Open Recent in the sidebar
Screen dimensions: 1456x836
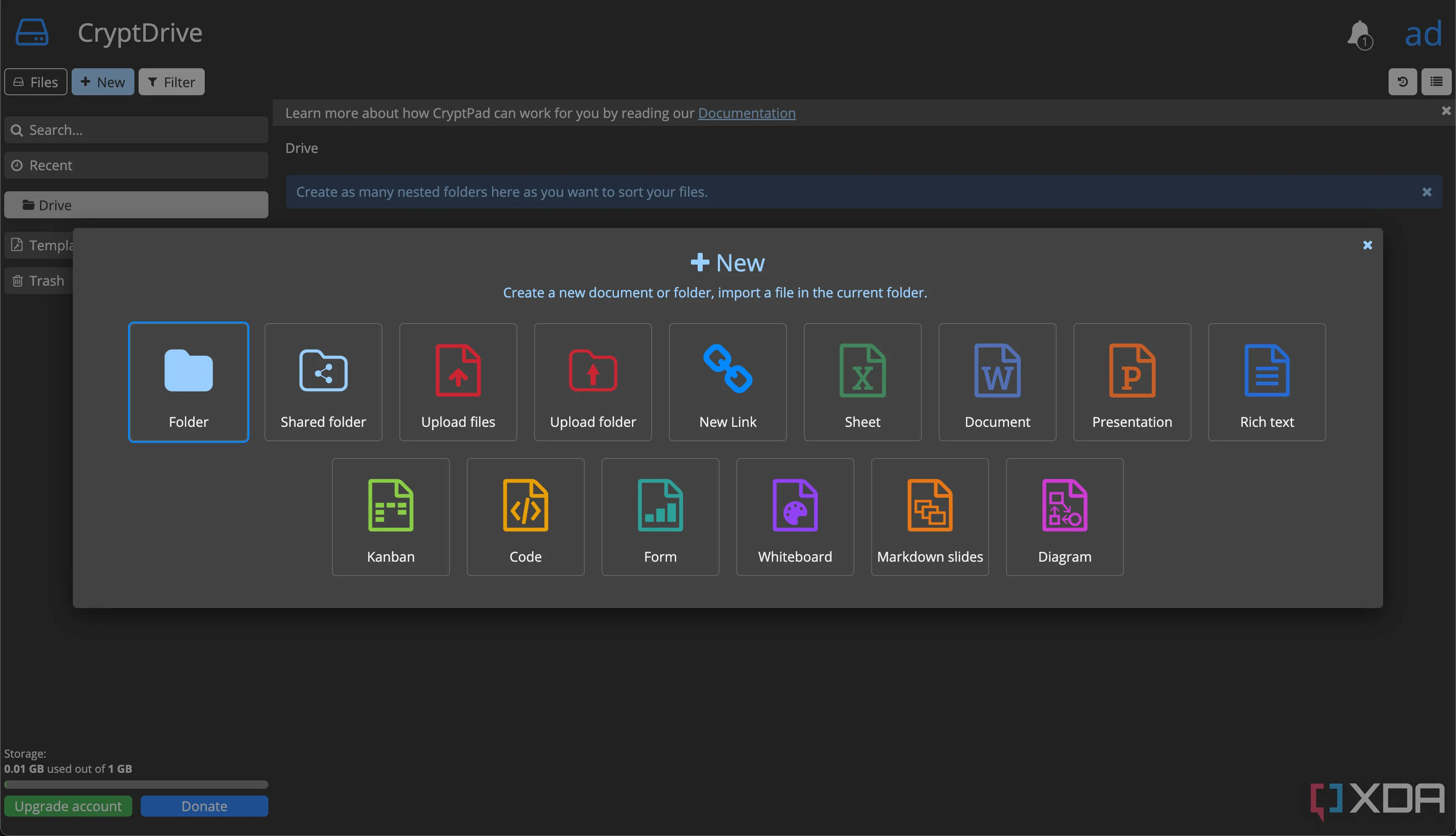pos(136,165)
